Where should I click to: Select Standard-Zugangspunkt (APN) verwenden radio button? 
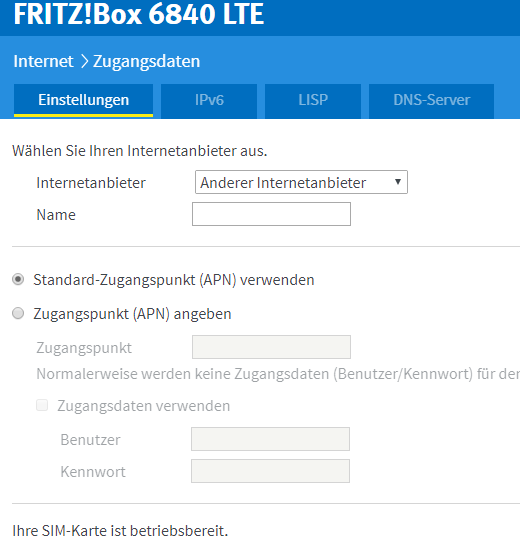point(18,280)
